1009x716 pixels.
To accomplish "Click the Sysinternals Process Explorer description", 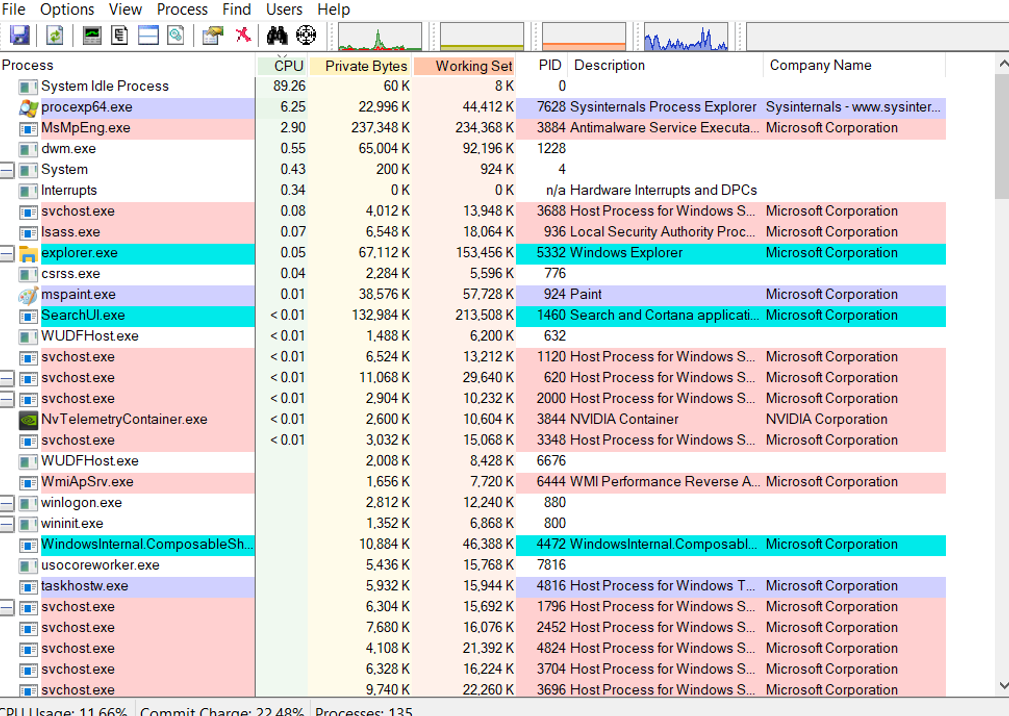I will 663,107.
